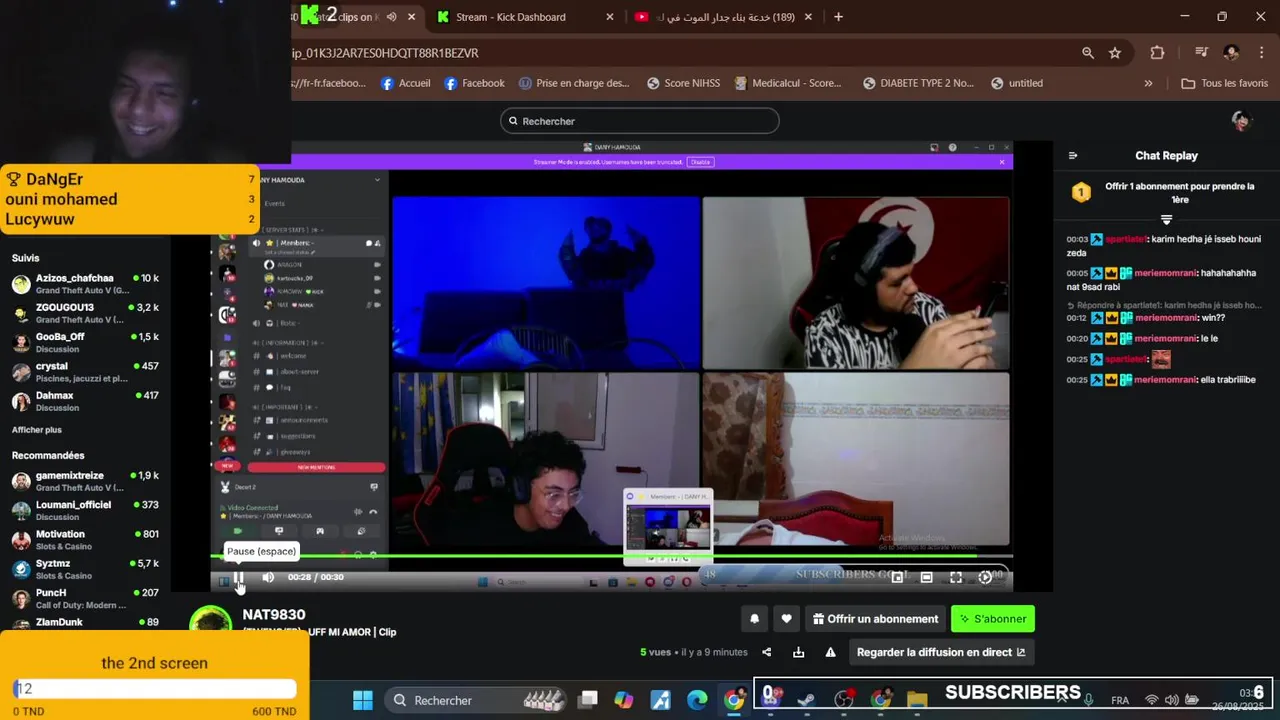Open Prise en charge des bookmark
The width and height of the screenshot is (1280, 720).
[x=573, y=84]
